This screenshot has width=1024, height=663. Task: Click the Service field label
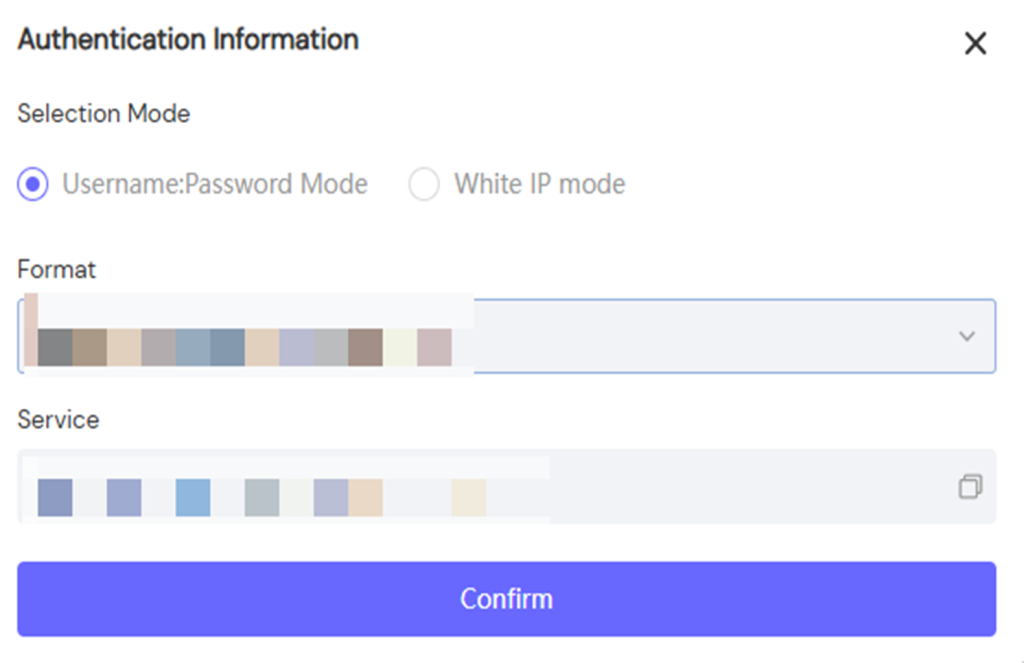pyautogui.click(x=58, y=420)
